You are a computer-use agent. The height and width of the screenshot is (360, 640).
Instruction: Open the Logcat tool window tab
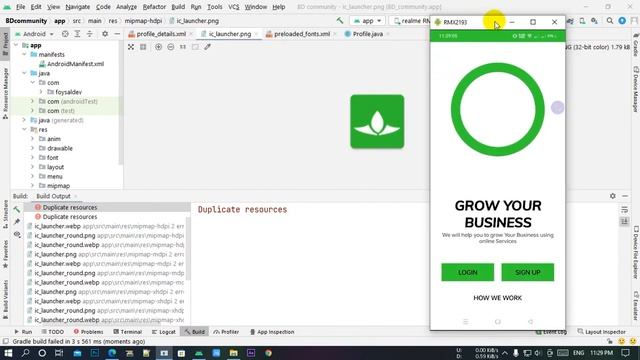coord(164,332)
